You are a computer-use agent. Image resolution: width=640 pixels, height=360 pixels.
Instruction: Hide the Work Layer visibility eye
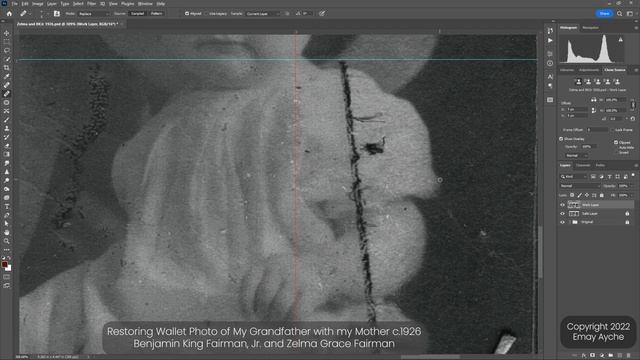click(x=562, y=205)
